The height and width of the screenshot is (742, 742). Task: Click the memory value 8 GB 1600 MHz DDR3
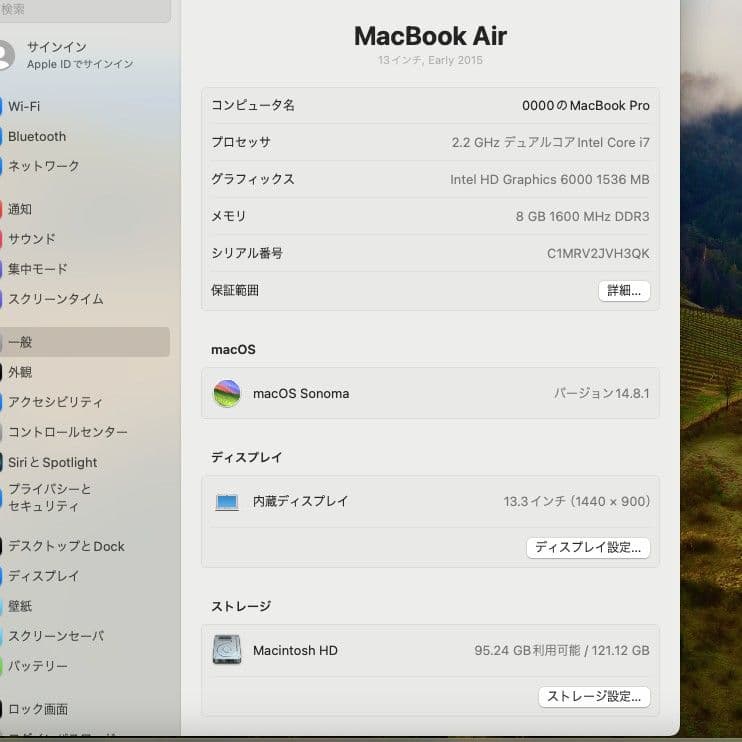(x=583, y=216)
